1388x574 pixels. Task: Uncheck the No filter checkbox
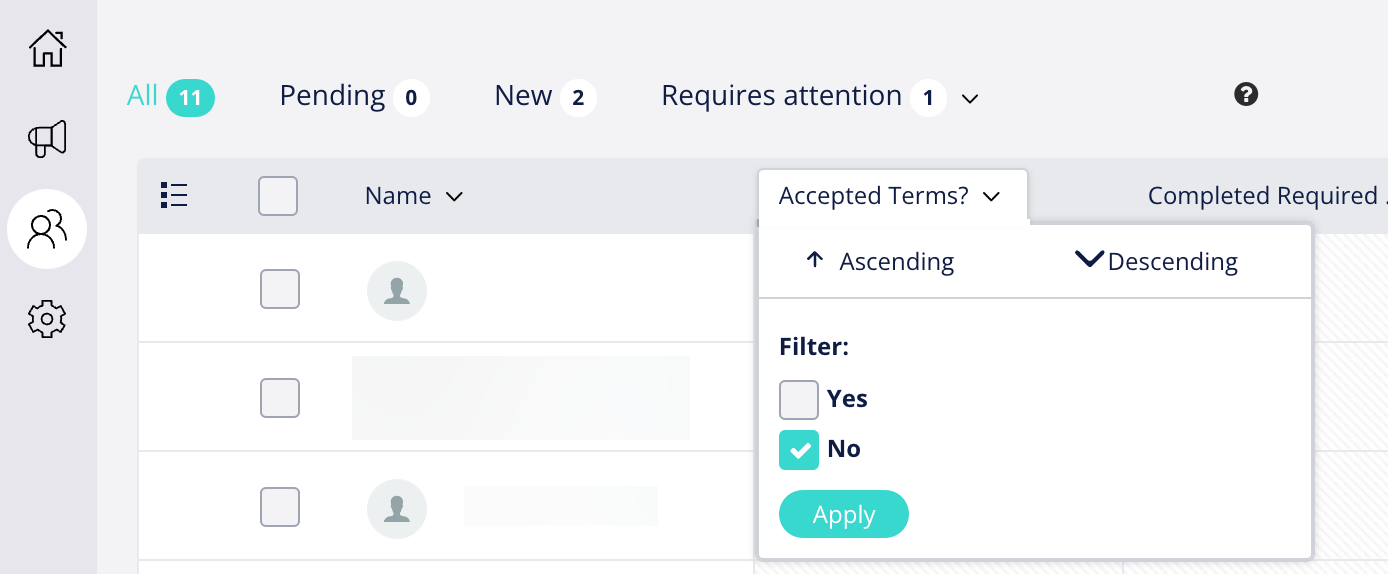(799, 450)
